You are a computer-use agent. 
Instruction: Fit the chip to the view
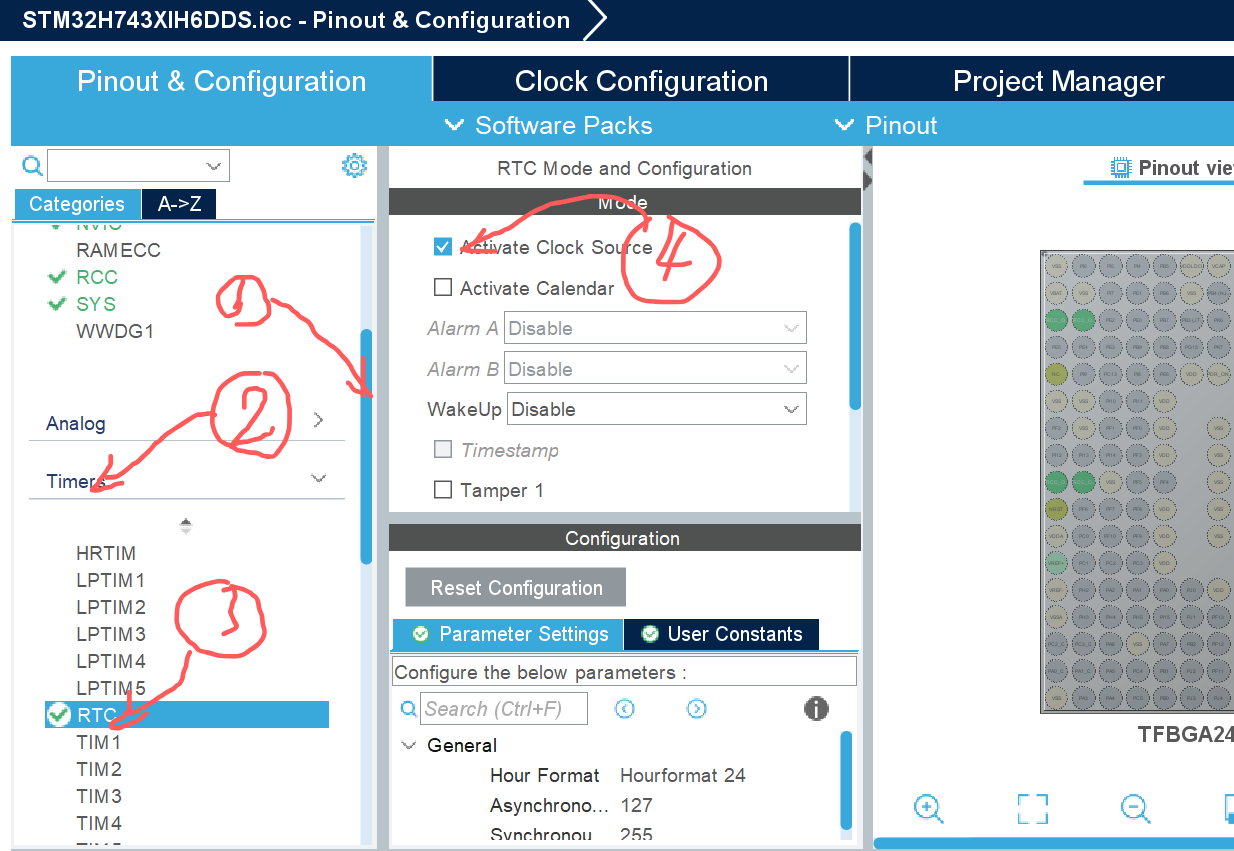[x=1032, y=808]
